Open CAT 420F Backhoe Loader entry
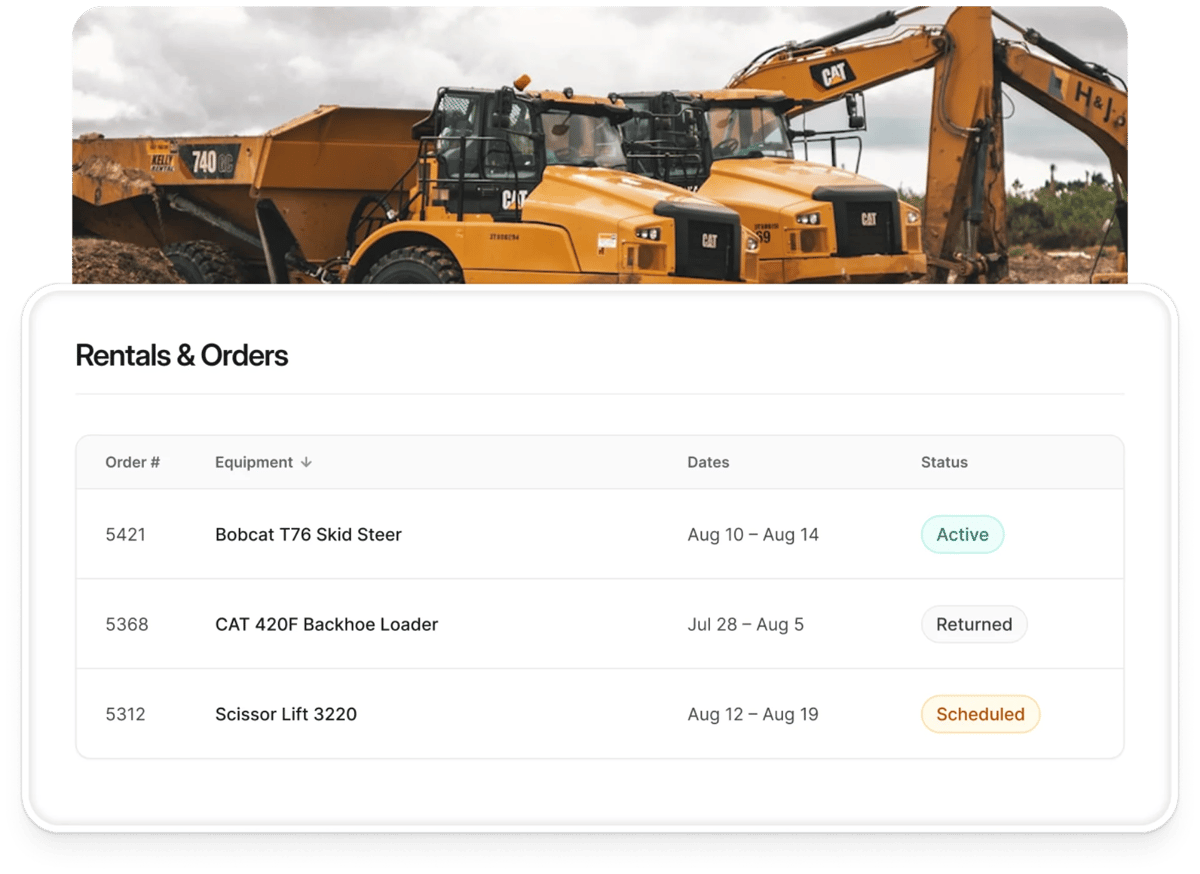Viewport: 1200px width, 874px height. [x=327, y=624]
